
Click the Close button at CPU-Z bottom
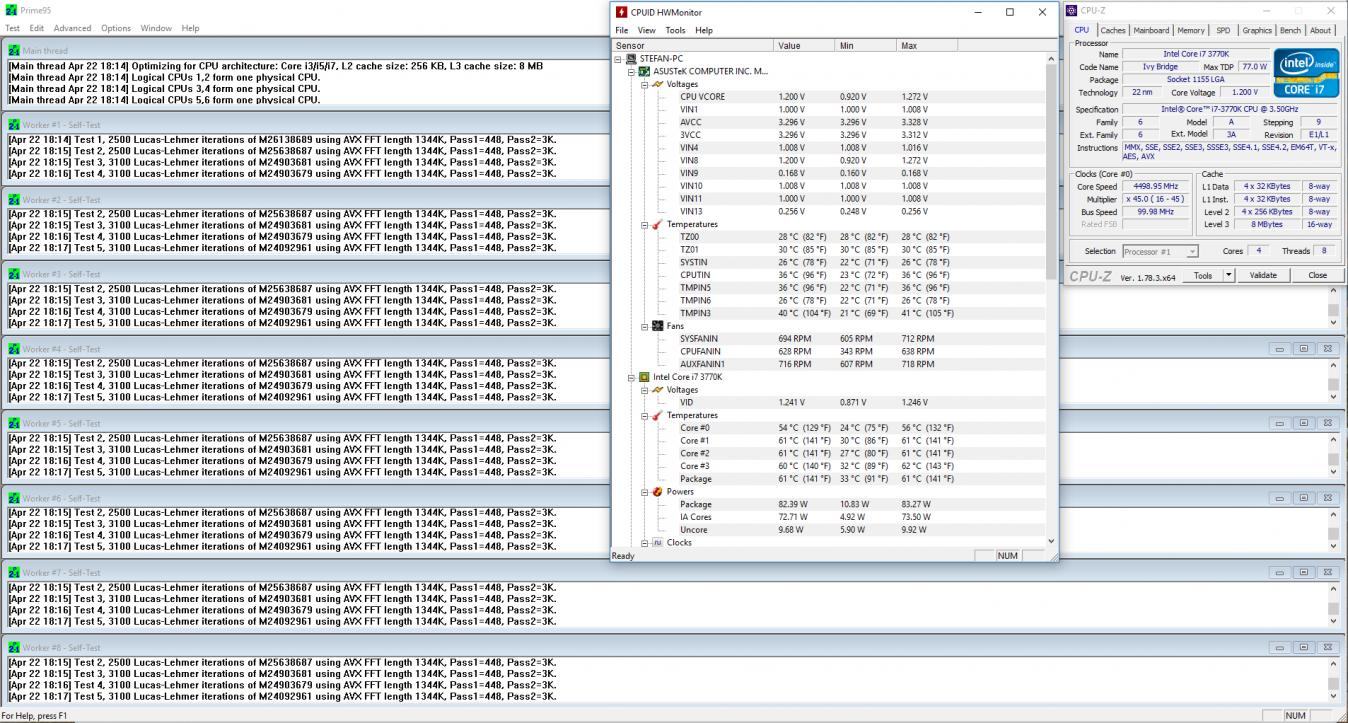pyautogui.click(x=1317, y=275)
